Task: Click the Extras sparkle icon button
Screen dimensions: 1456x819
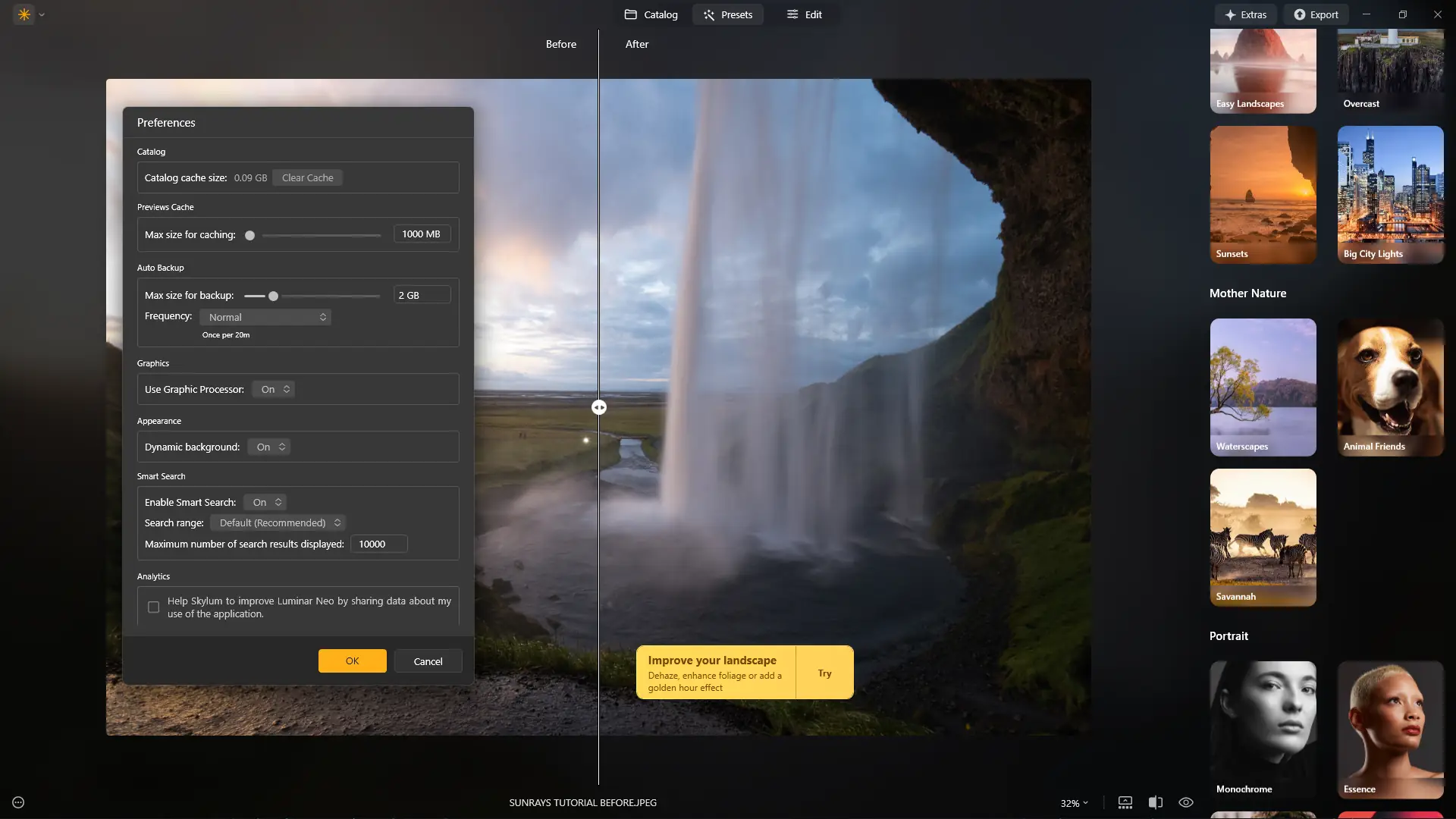Action: [x=1245, y=14]
